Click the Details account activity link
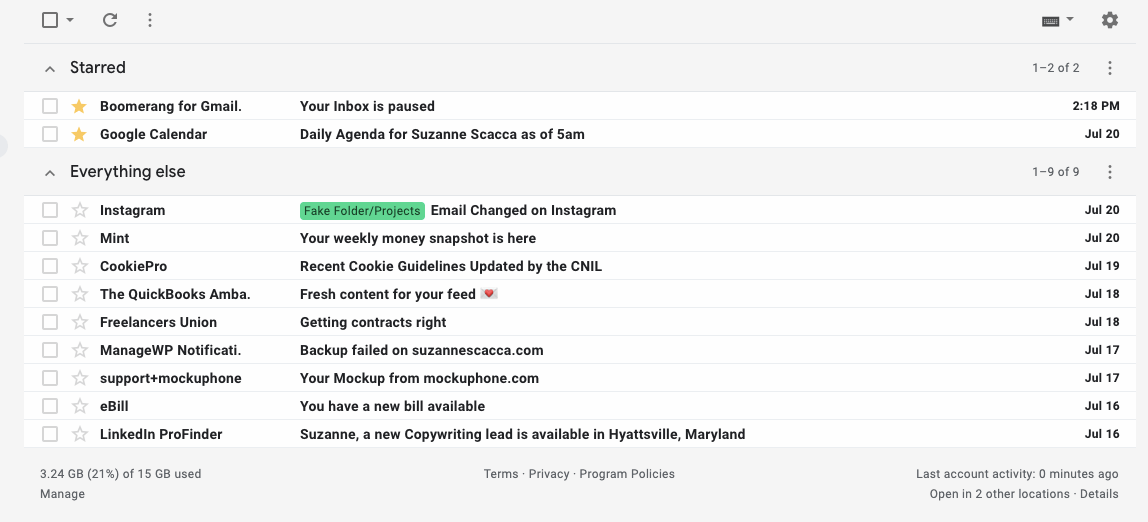Image resolution: width=1148 pixels, height=522 pixels. 1099,493
